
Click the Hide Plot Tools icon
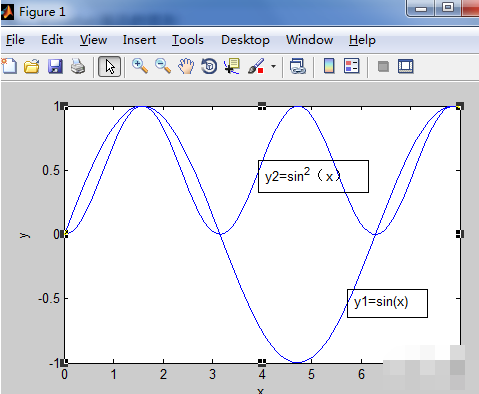(383, 66)
